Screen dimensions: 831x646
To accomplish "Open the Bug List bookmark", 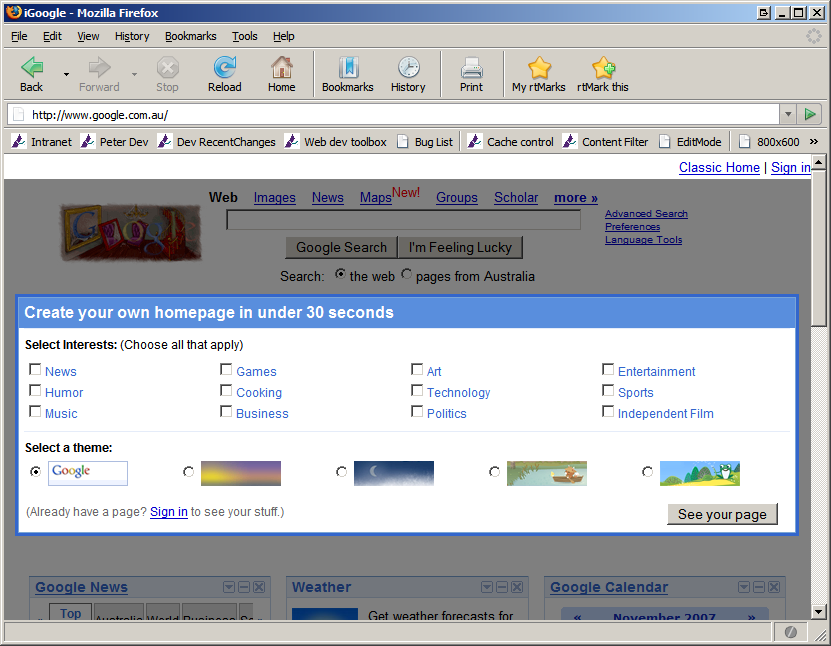I will [x=426, y=141].
